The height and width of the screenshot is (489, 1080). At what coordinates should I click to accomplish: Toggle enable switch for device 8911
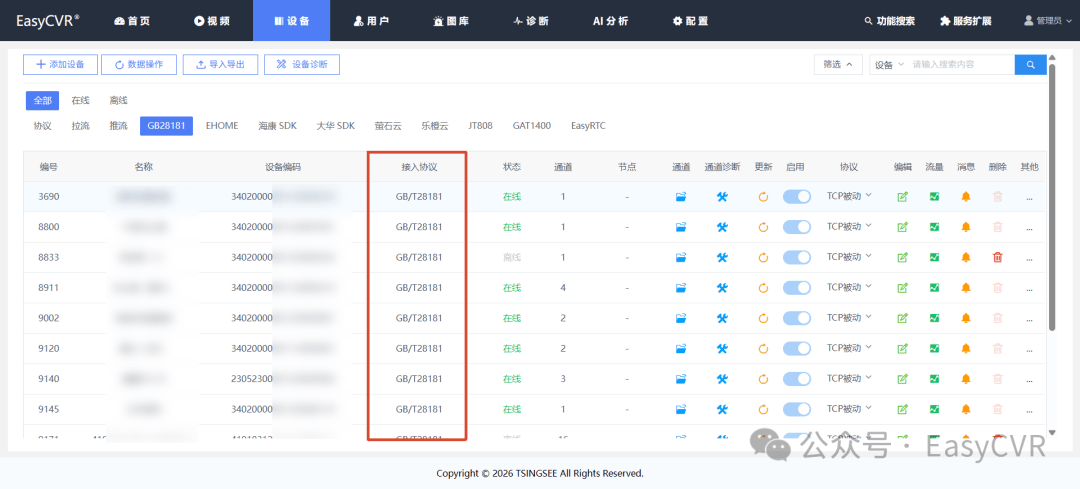click(x=797, y=288)
